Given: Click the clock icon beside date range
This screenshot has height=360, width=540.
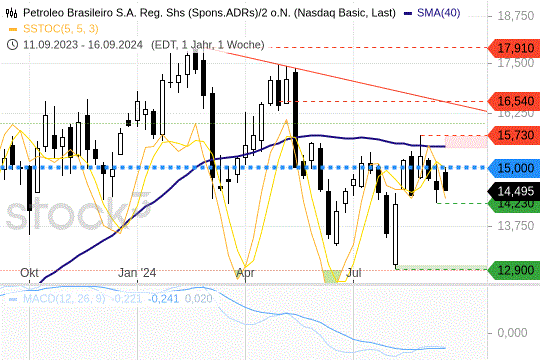Looking at the screenshot, I should [12, 45].
